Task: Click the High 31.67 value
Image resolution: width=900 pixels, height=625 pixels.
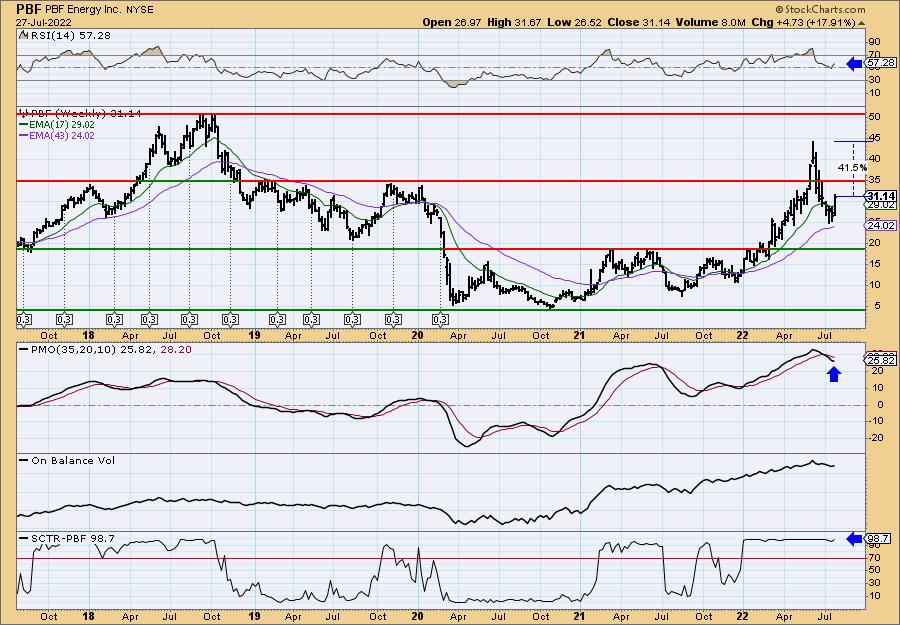Action: tap(514, 22)
